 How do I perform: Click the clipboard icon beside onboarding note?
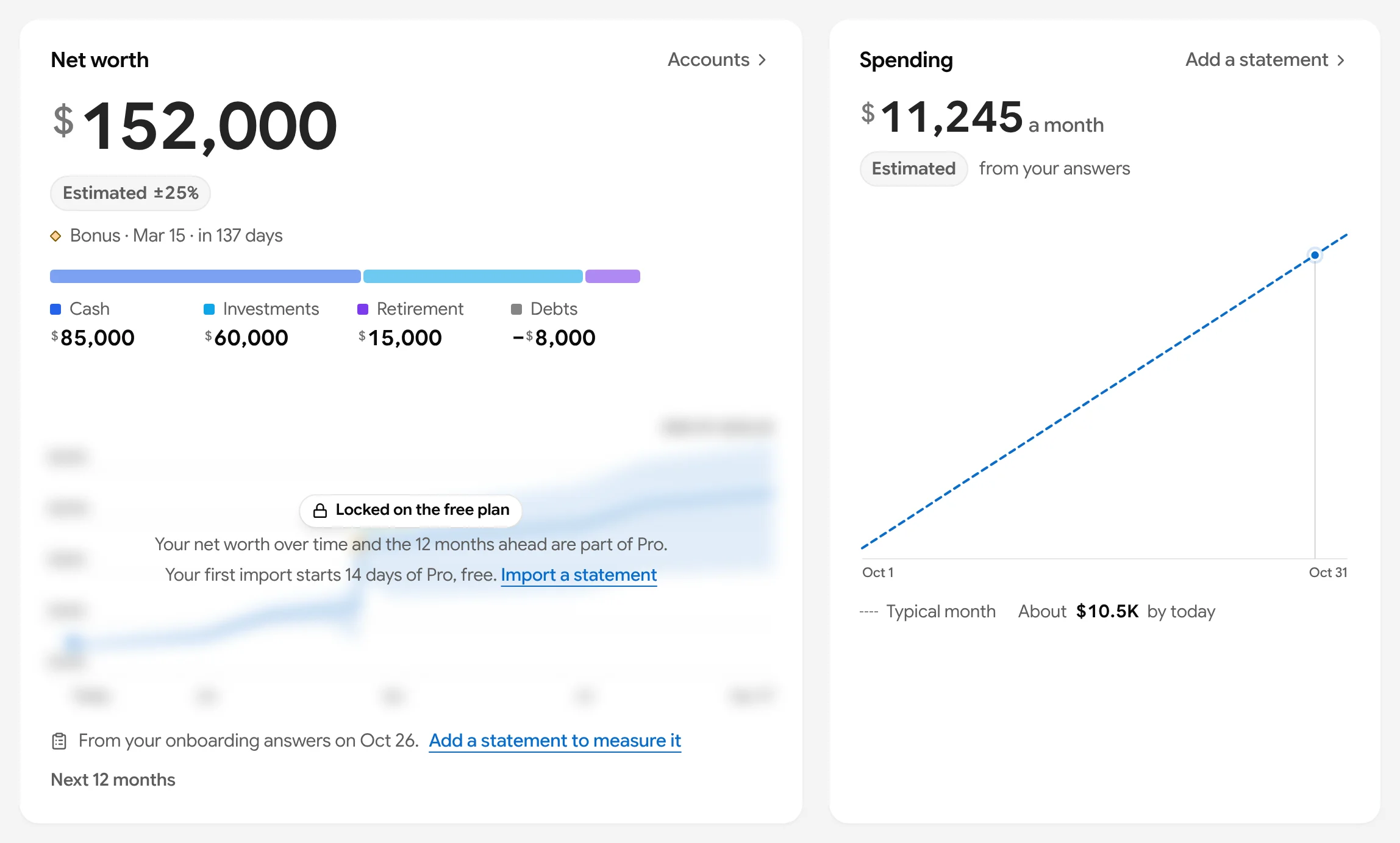pyautogui.click(x=59, y=741)
